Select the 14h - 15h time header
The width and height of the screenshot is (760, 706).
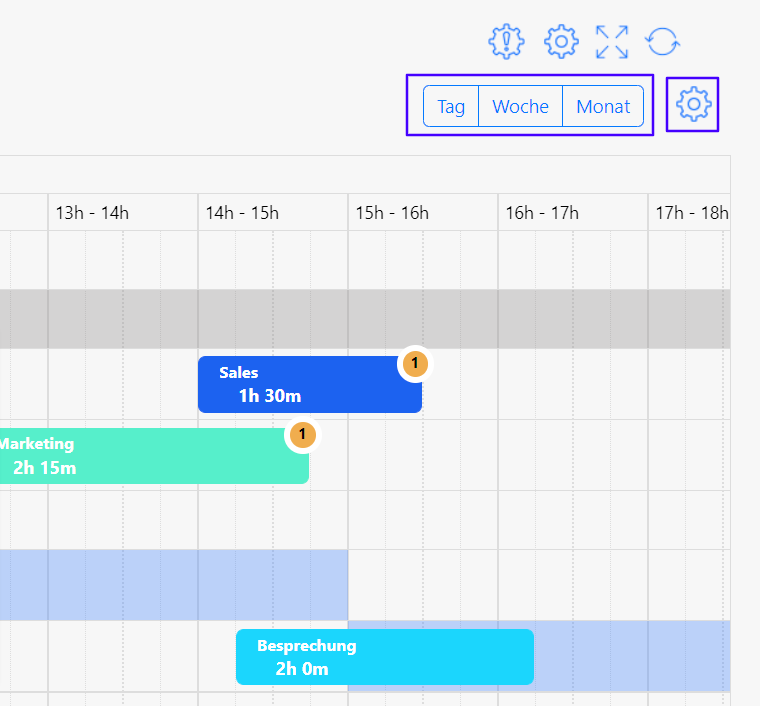pyautogui.click(x=242, y=212)
